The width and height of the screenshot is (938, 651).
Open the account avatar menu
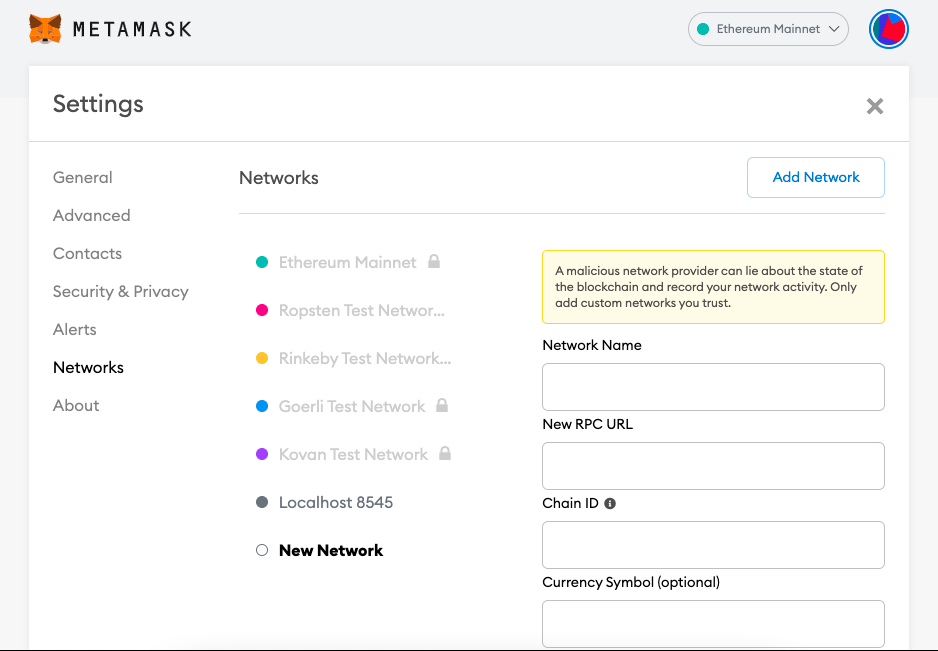(x=888, y=29)
